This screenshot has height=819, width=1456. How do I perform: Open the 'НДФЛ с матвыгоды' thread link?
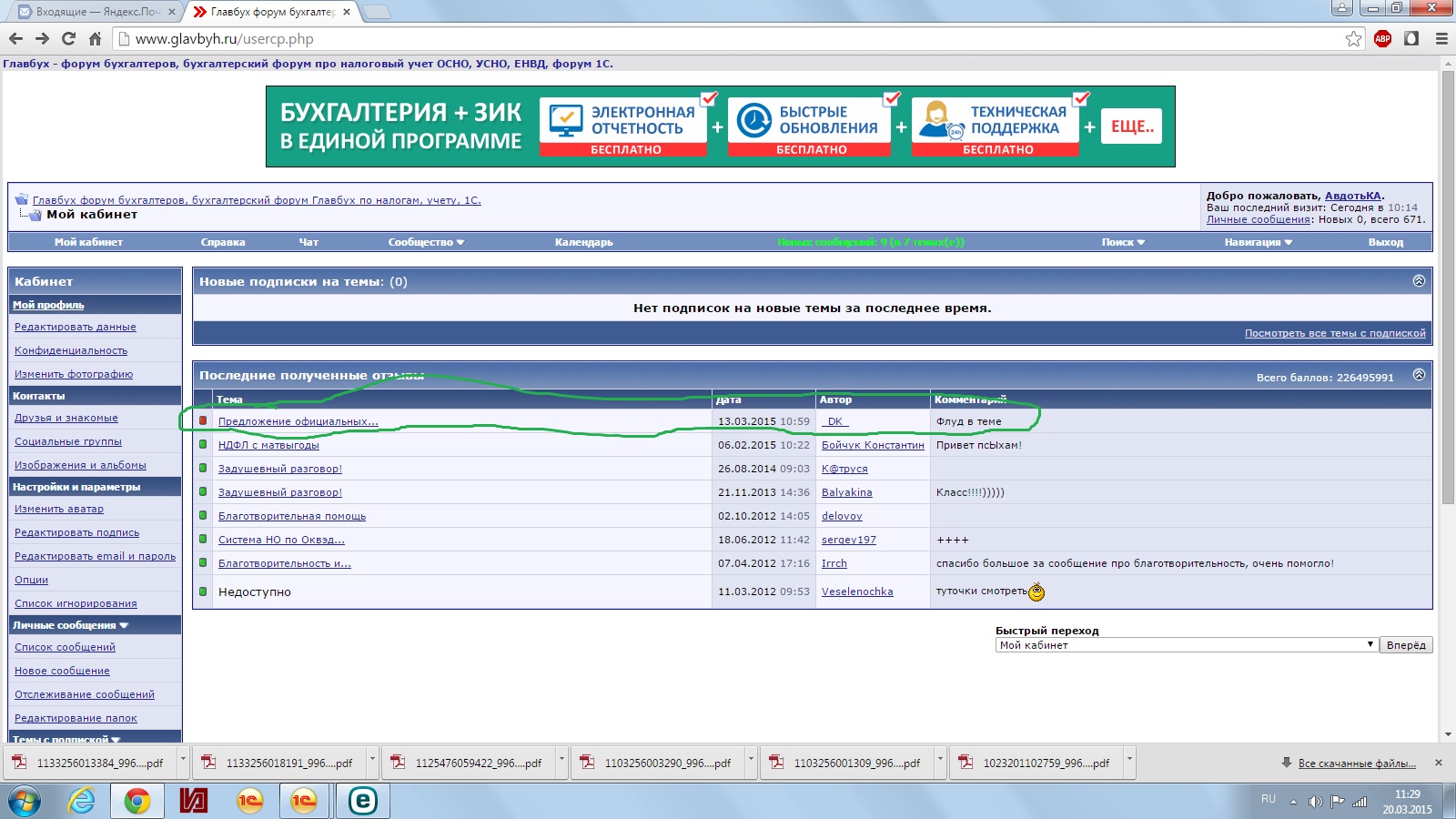click(268, 445)
